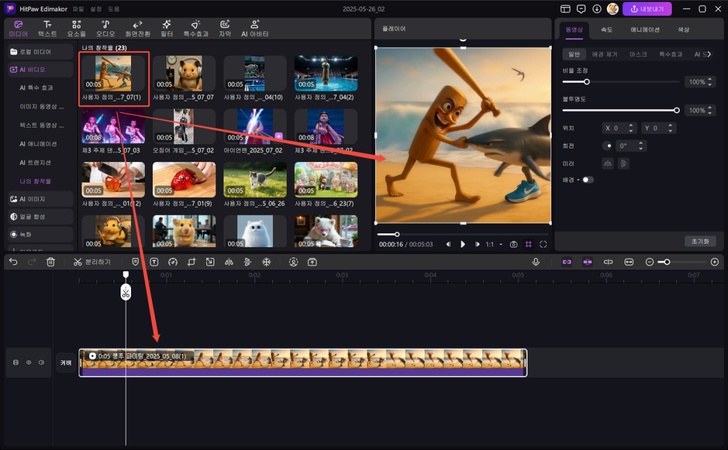Open the 1:1 aspect ratio dropdown in player

pos(494,244)
